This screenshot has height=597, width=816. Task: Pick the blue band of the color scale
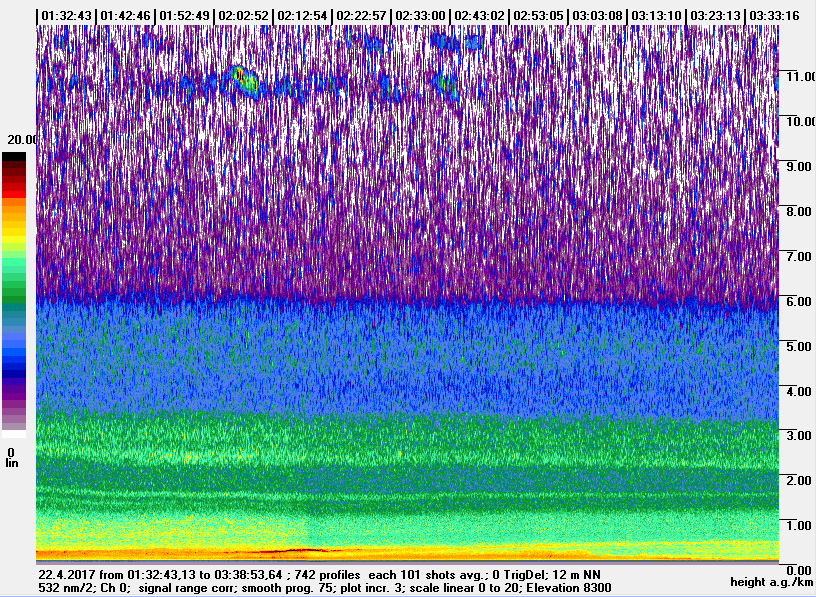(x=14, y=354)
